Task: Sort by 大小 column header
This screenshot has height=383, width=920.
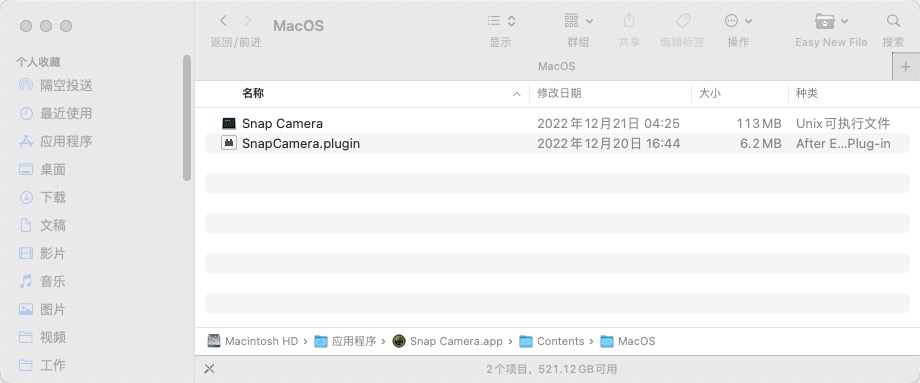Action: click(x=709, y=93)
